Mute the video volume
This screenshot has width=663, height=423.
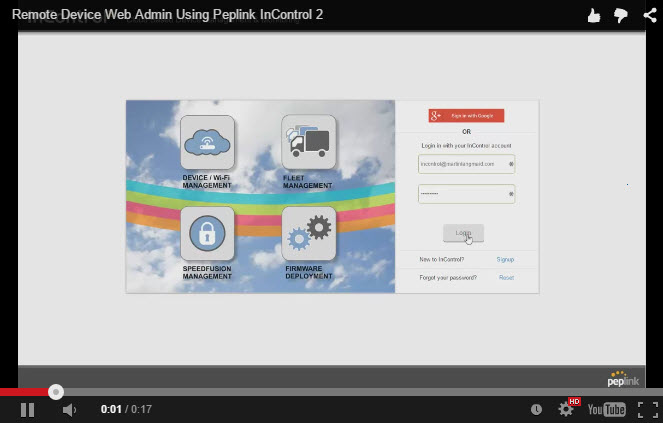click(69, 409)
